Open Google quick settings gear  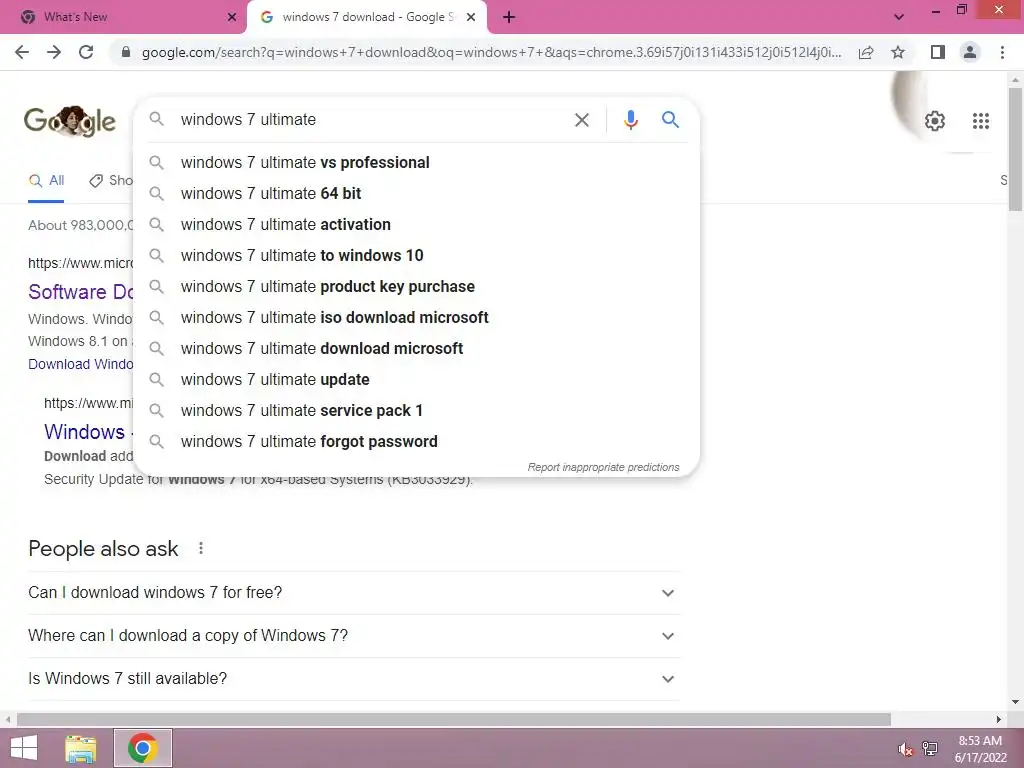coord(935,121)
